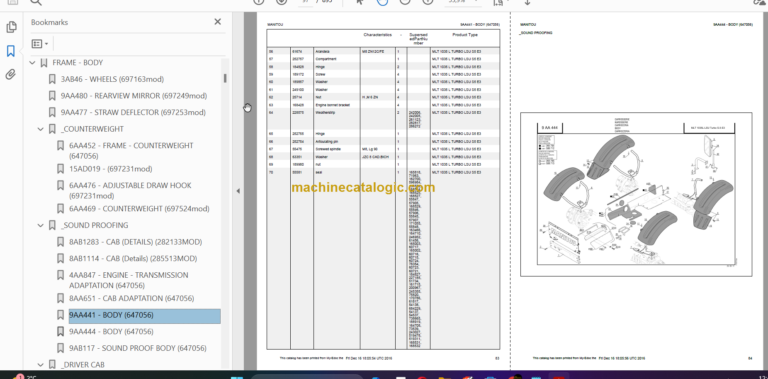Click the bookmarks panel vertical scrollbar thumb
Viewport: 768px width, 379px height.
click(225, 78)
